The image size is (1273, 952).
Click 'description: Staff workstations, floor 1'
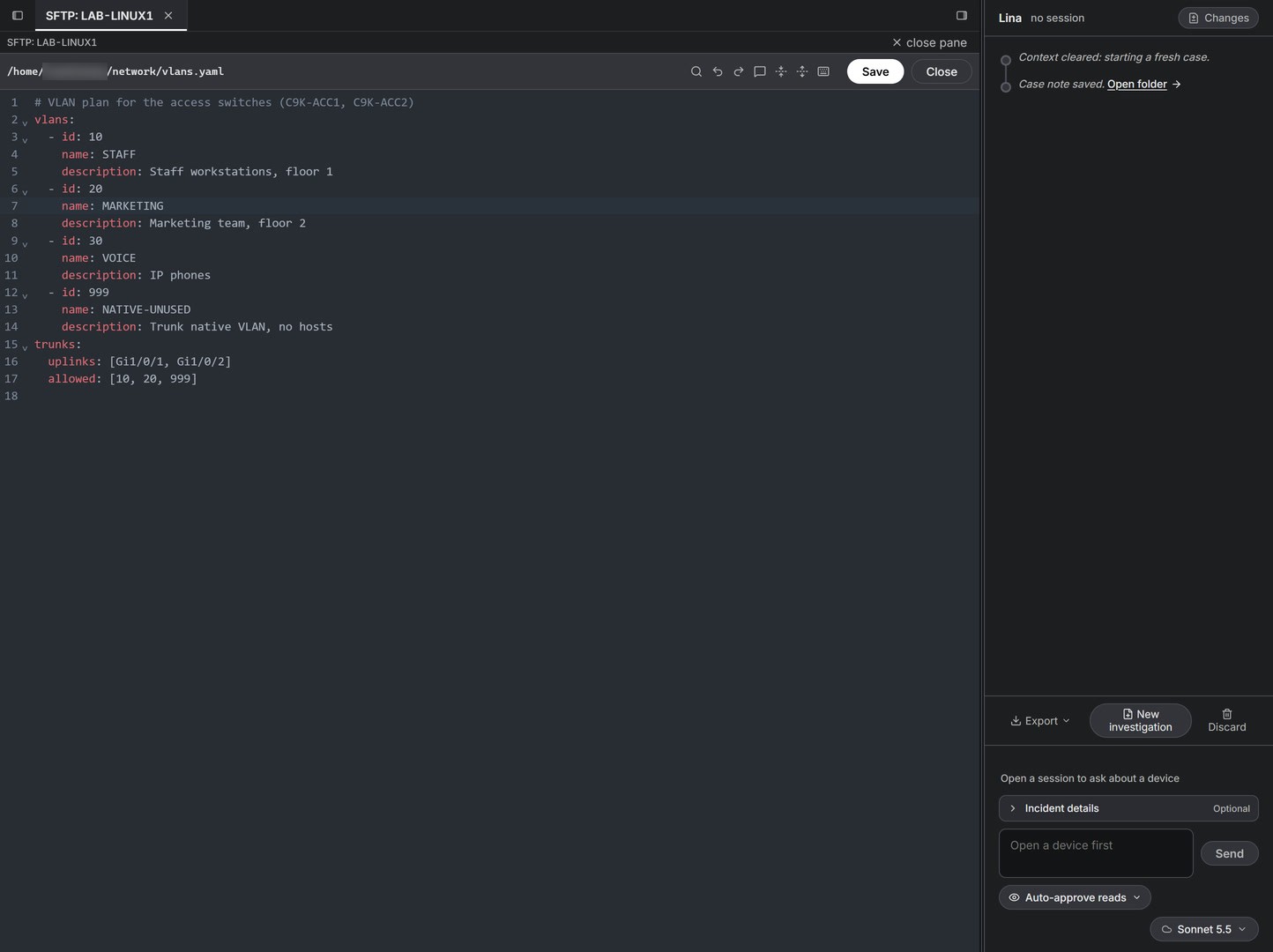[x=197, y=172]
